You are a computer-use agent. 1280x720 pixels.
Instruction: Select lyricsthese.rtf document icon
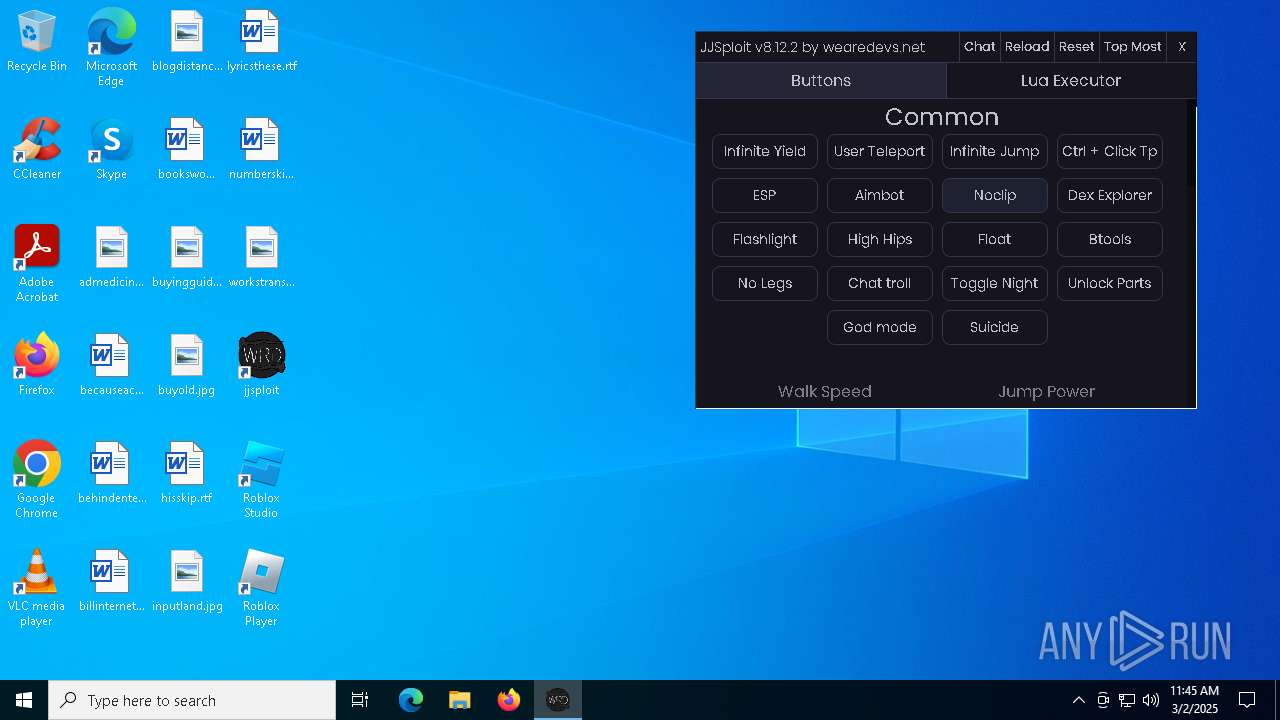[x=261, y=41]
